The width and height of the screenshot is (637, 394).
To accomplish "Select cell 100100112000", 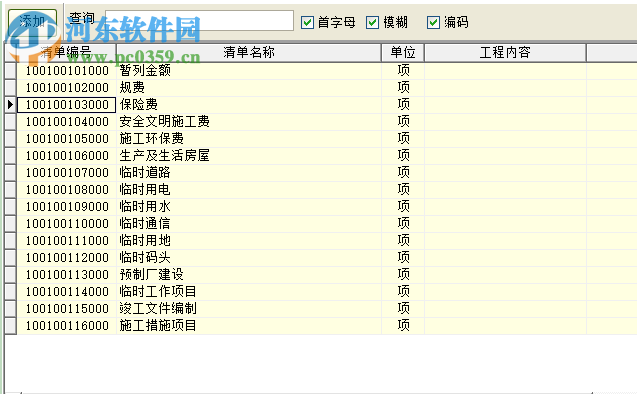I will click(67, 258).
